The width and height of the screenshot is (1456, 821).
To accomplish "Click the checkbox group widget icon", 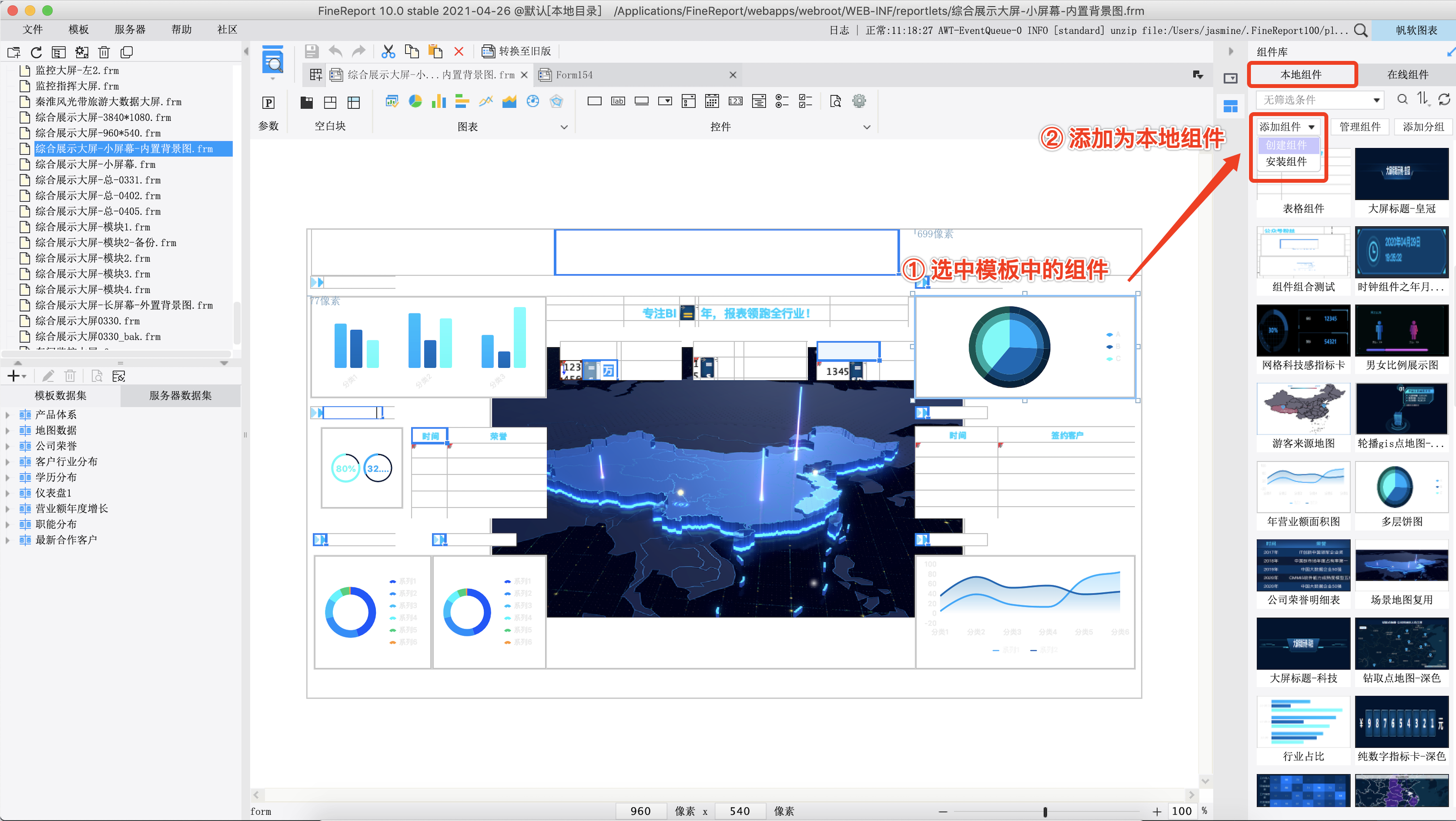I will pos(805,102).
